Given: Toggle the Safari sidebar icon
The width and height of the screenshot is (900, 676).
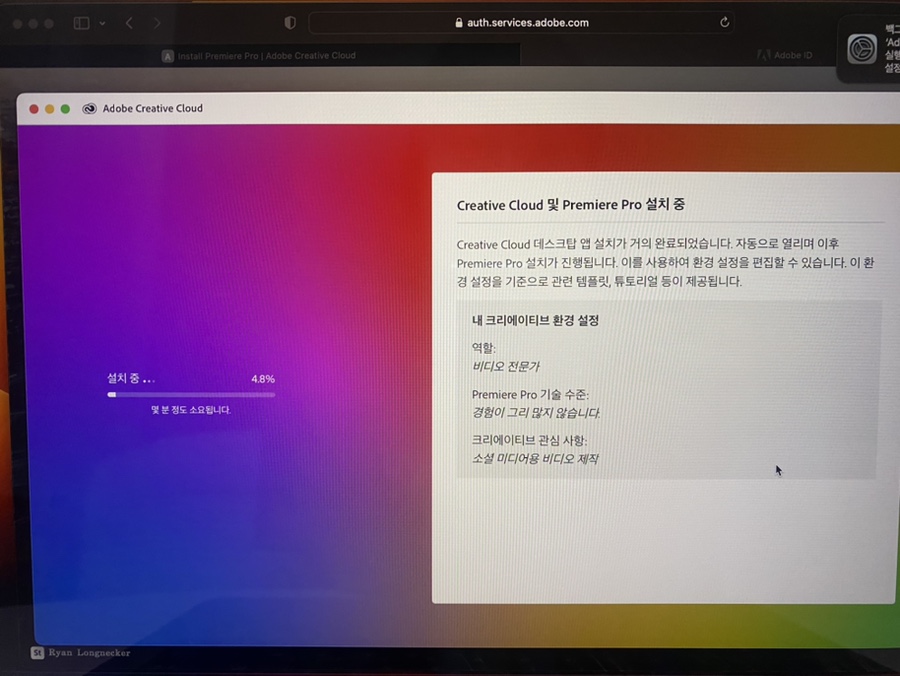Looking at the screenshot, I should [82, 23].
